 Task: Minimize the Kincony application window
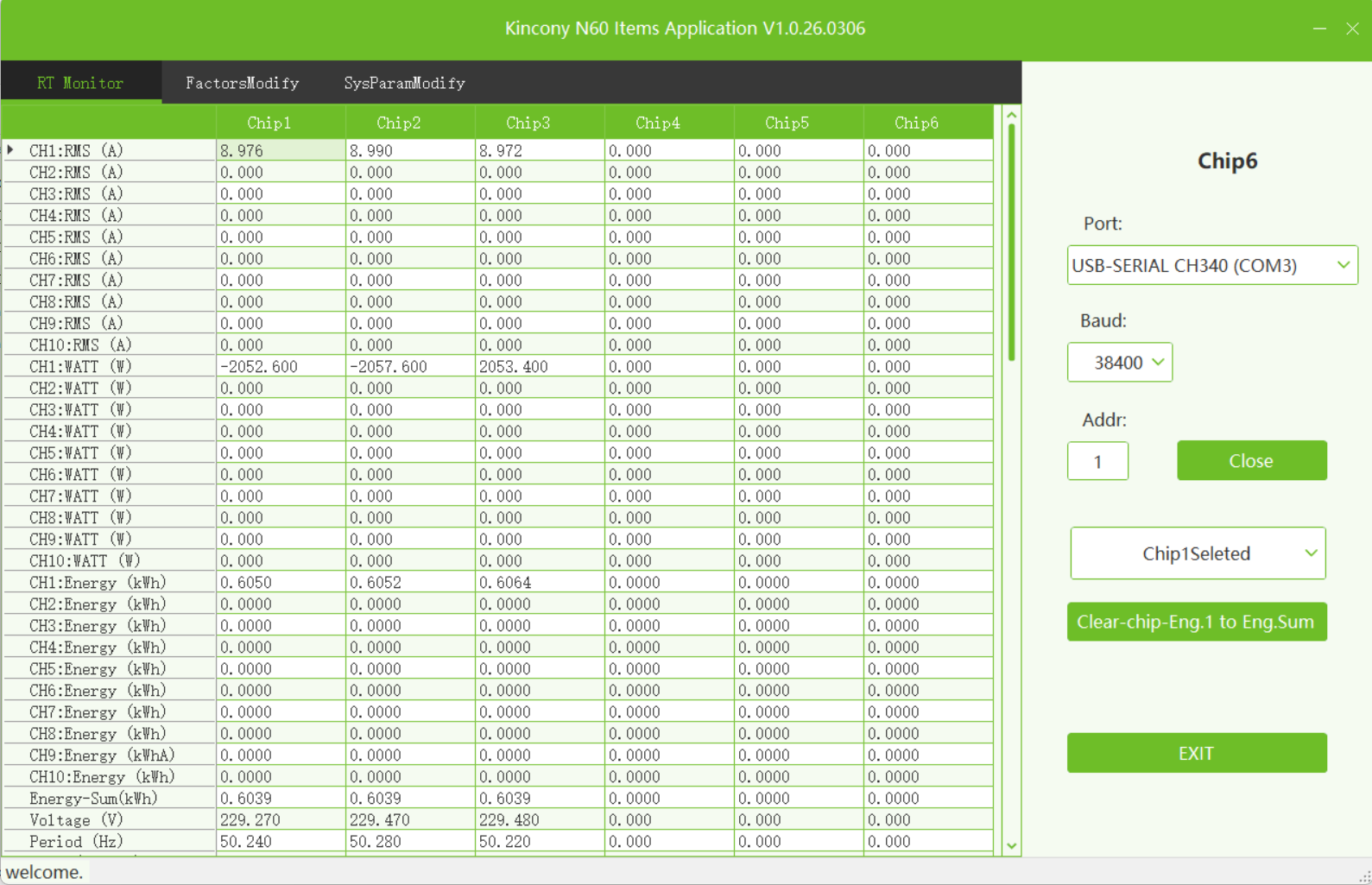(x=1319, y=28)
